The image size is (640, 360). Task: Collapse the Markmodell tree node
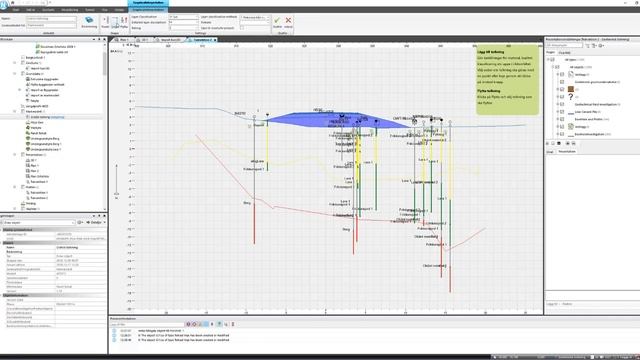coord(15,111)
